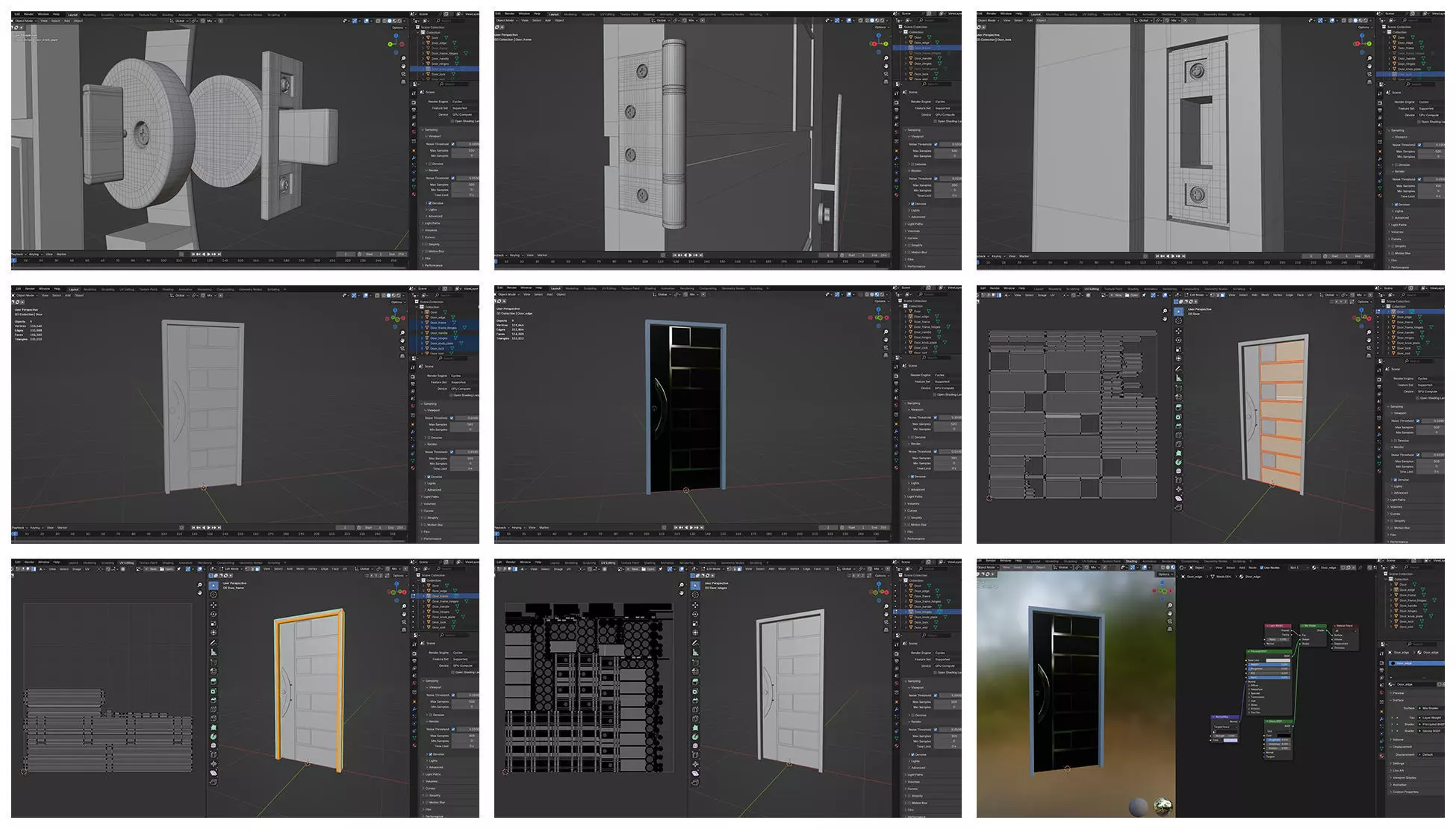Click Displacement Default button in node editor properties
Viewport: 1456px width, 829px height.
[x=1431, y=754]
